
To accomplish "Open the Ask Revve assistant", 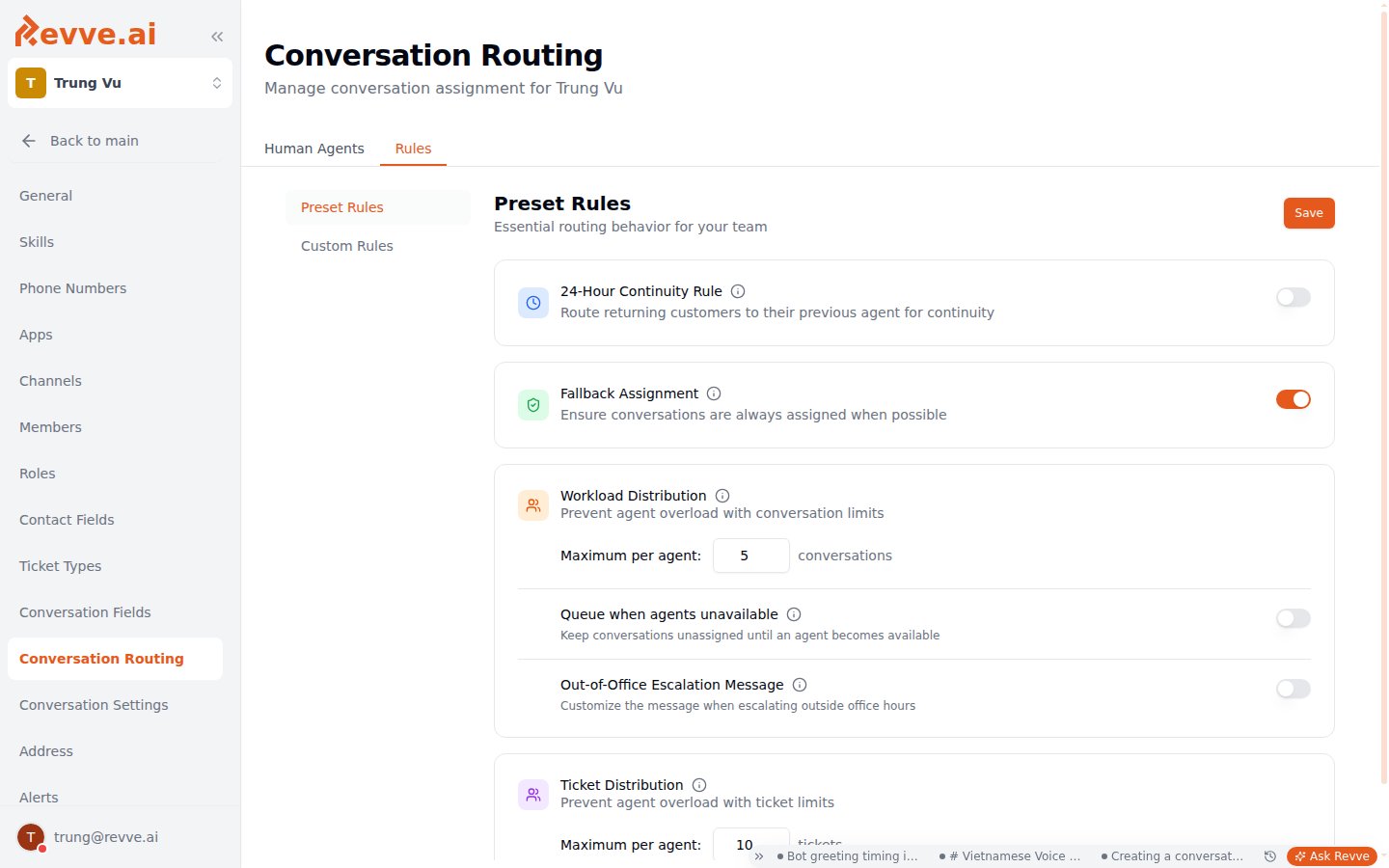I will point(1332,856).
